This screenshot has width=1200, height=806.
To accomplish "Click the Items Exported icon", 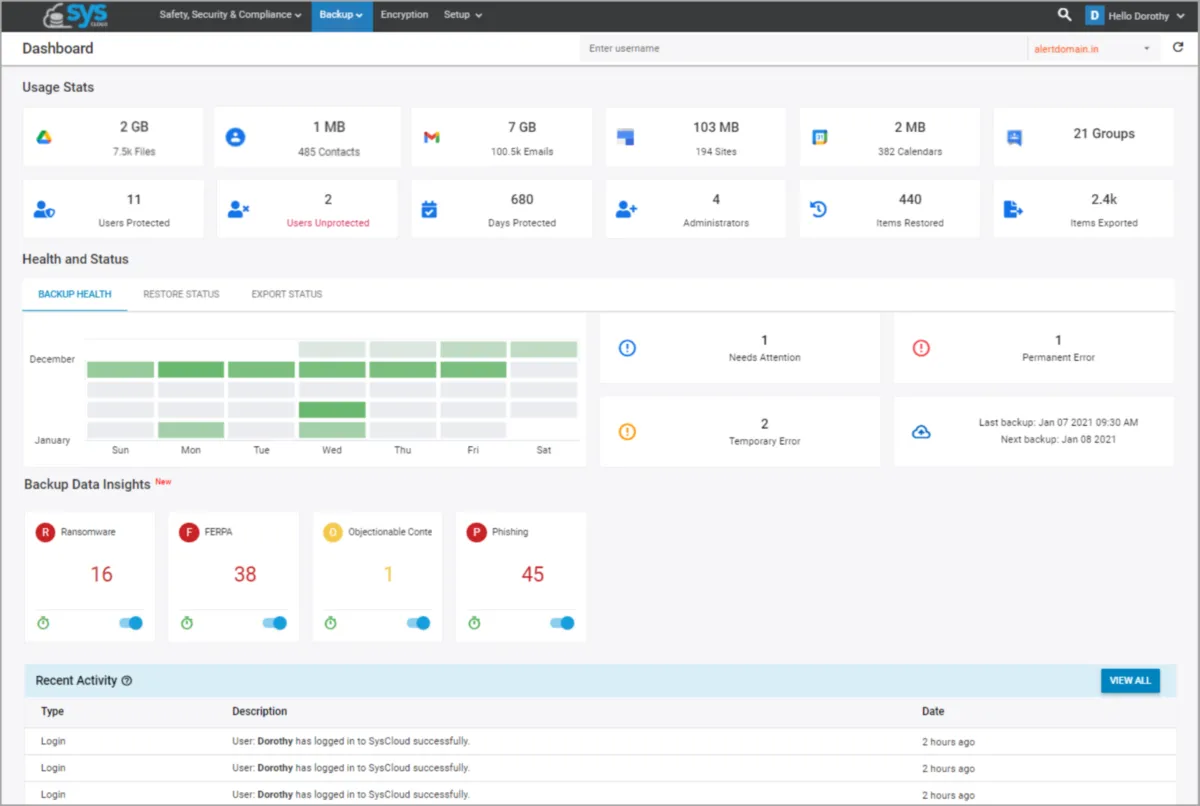I will 1013,209.
